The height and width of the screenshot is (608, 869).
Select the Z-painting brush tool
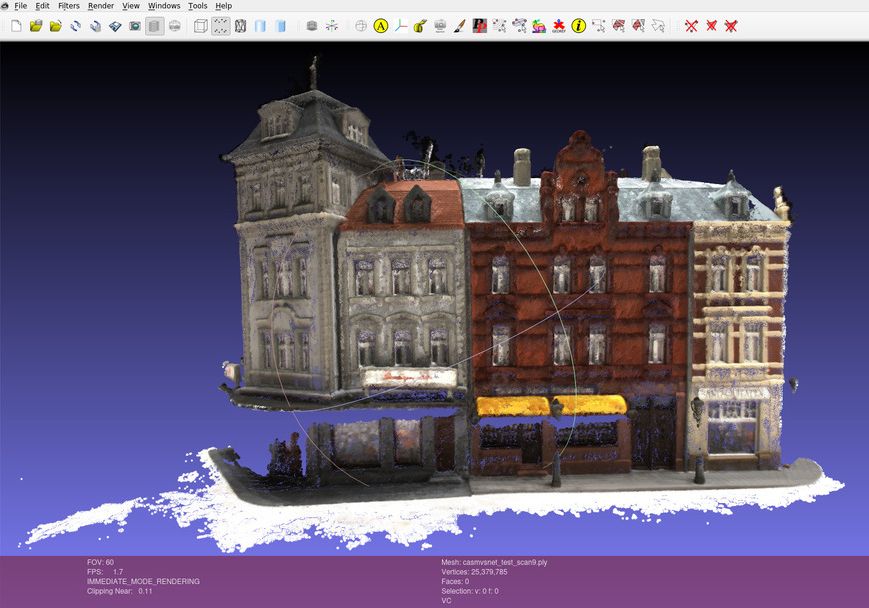(459, 25)
